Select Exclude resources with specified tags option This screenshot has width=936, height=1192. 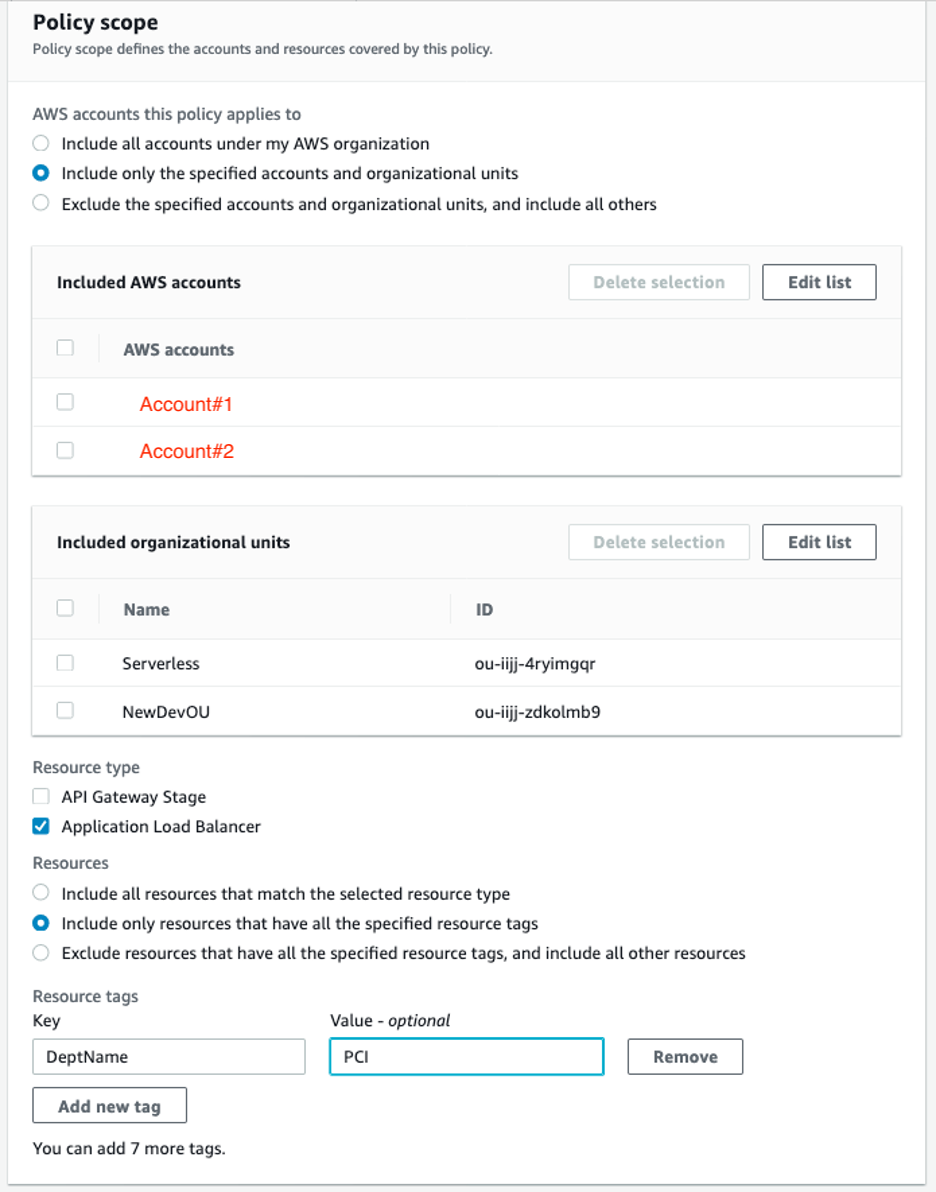click(x=41, y=953)
